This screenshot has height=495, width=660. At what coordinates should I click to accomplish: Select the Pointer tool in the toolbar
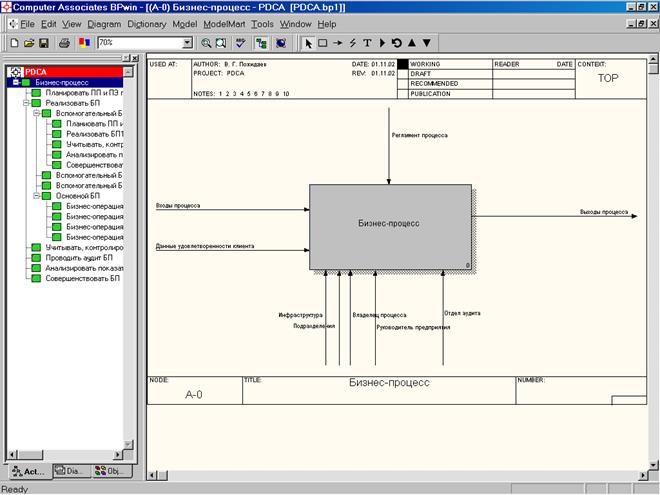pyautogui.click(x=308, y=43)
